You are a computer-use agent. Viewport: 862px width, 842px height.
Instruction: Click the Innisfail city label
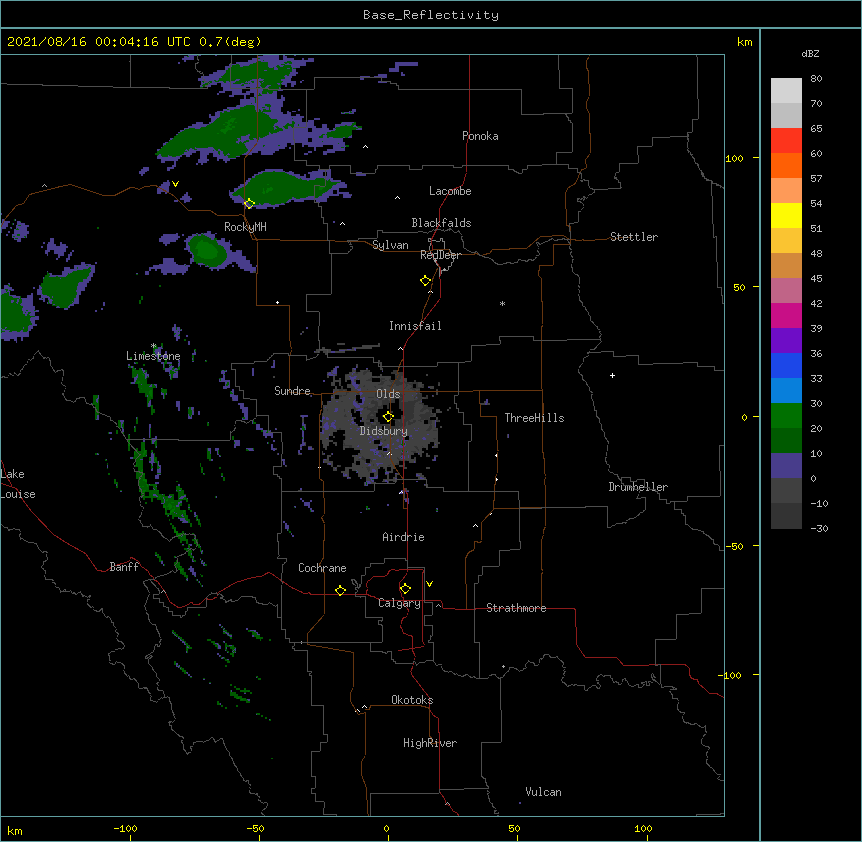point(415,326)
